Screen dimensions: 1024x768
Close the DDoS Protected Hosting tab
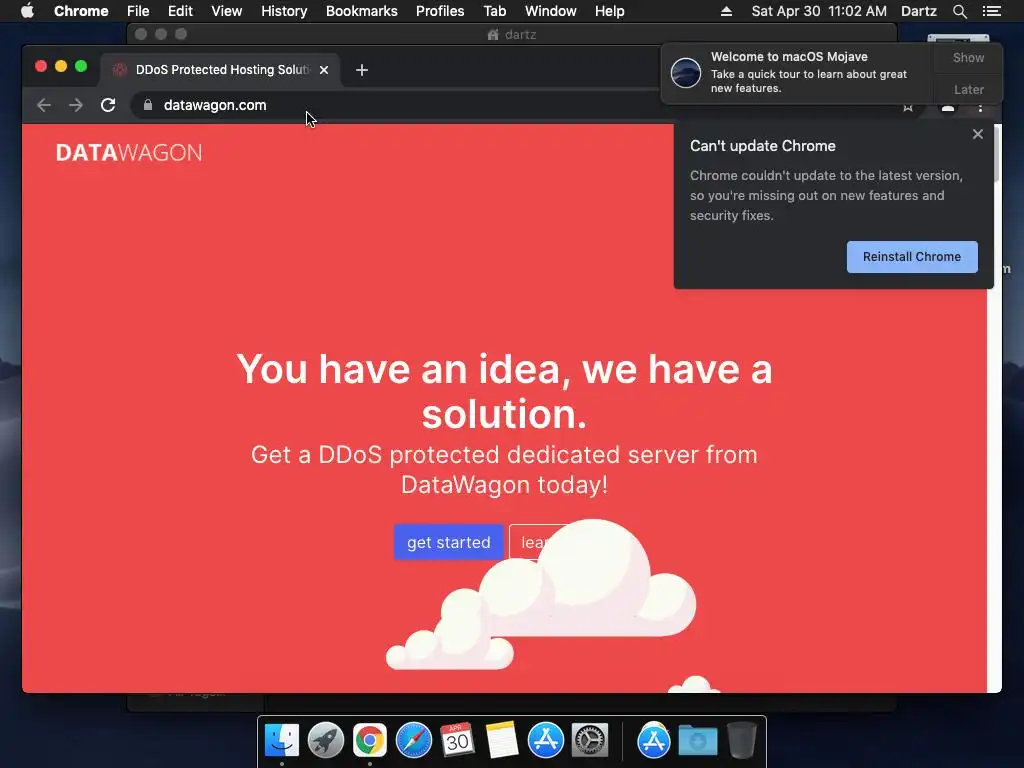(x=324, y=70)
